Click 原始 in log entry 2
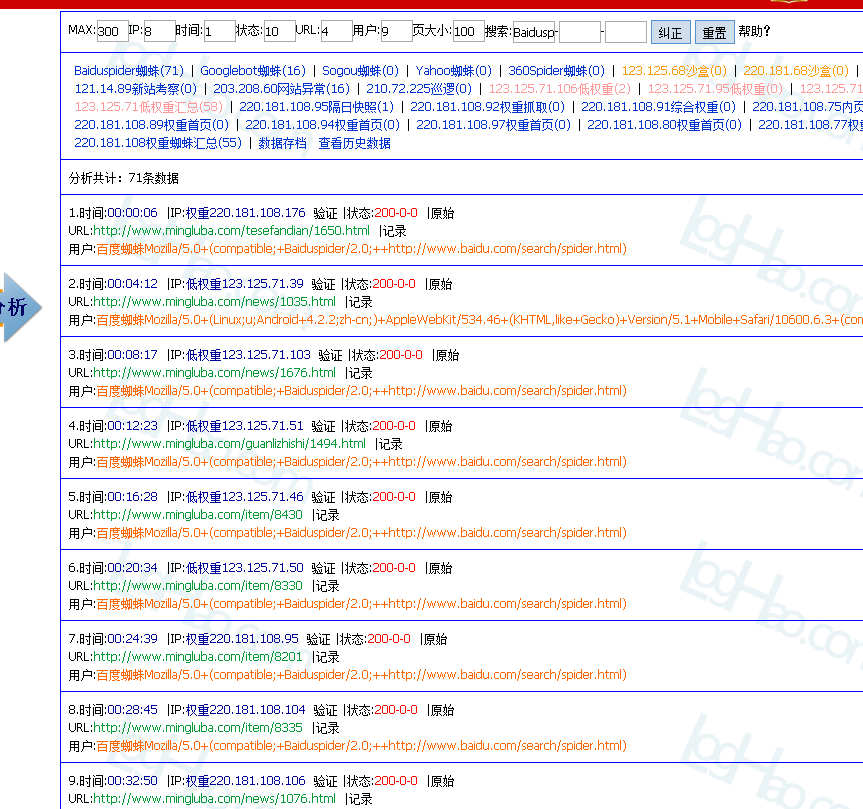This screenshot has width=863, height=809. 441,284
